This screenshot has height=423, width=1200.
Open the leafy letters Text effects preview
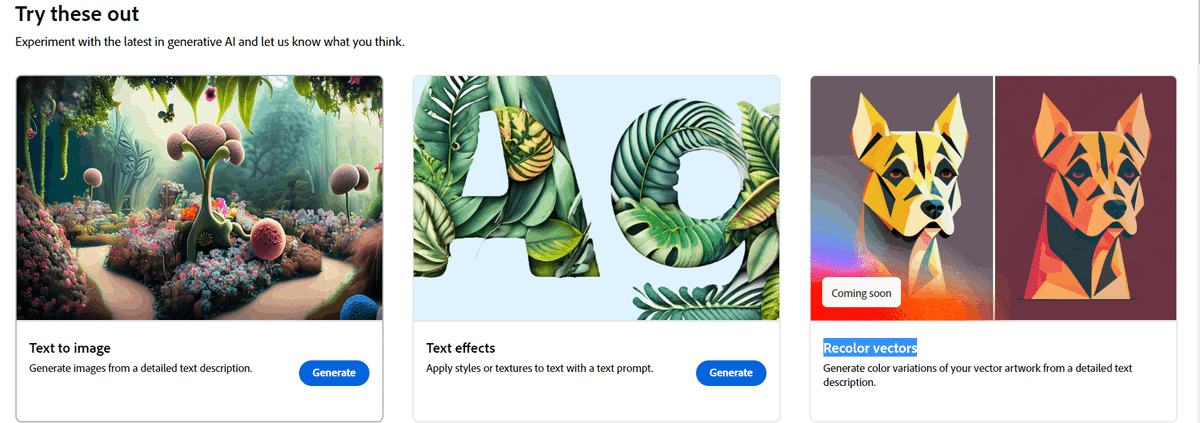point(596,198)
